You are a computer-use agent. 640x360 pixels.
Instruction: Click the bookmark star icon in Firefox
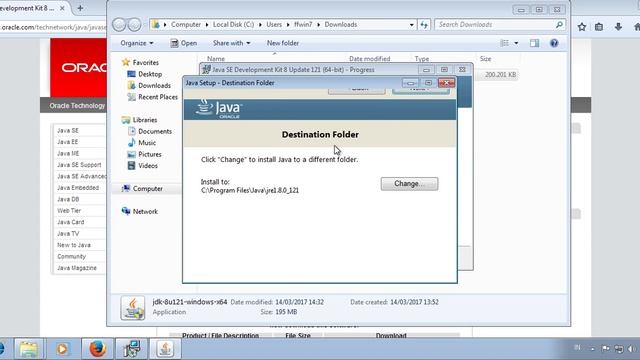582,27
